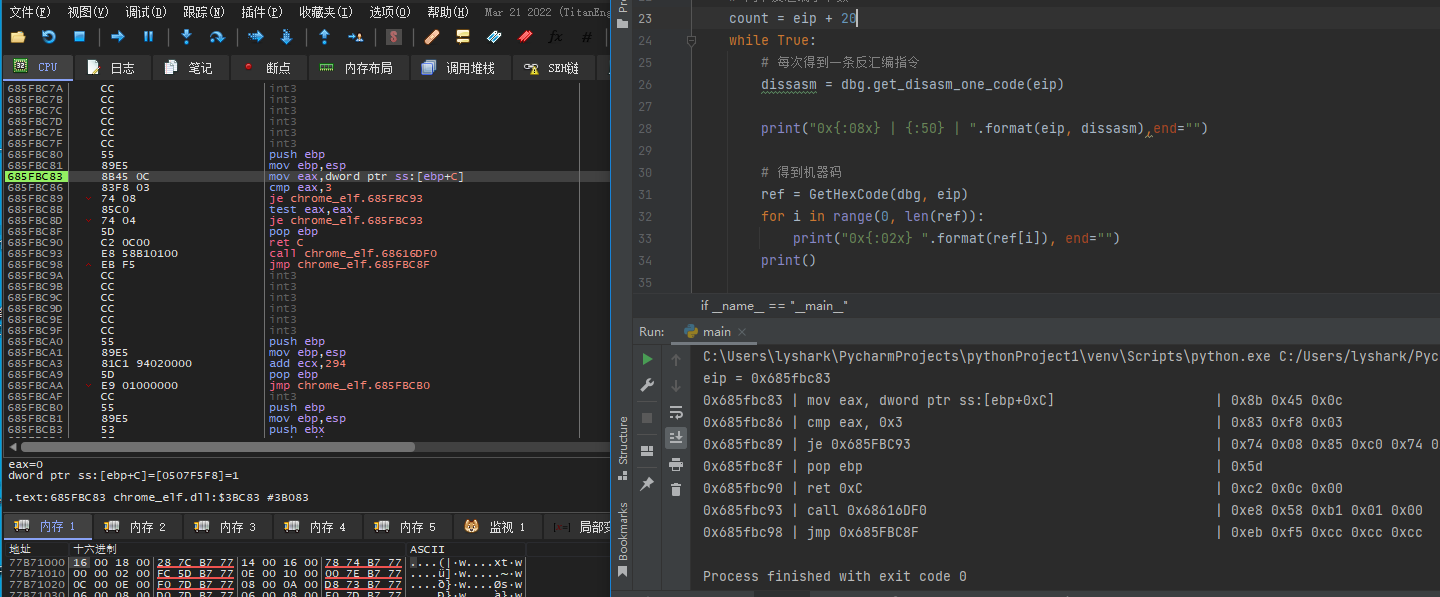Viewport: 1440px width, 597px height.
Task: Open the 跟踪(N) menu
Action: click(205, 12)
